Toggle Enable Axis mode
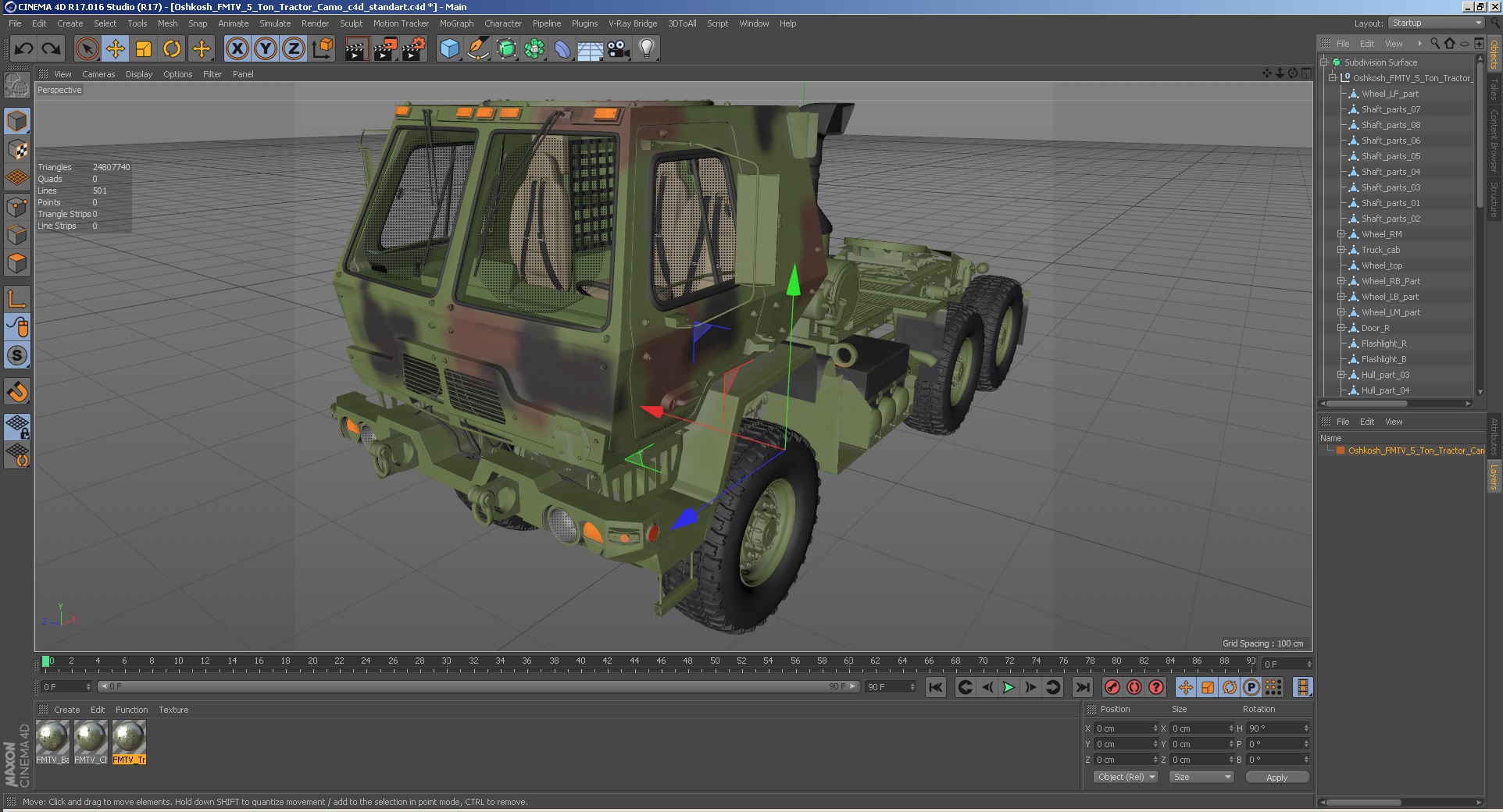This screenshot has height=812, width=1503. 17,299
